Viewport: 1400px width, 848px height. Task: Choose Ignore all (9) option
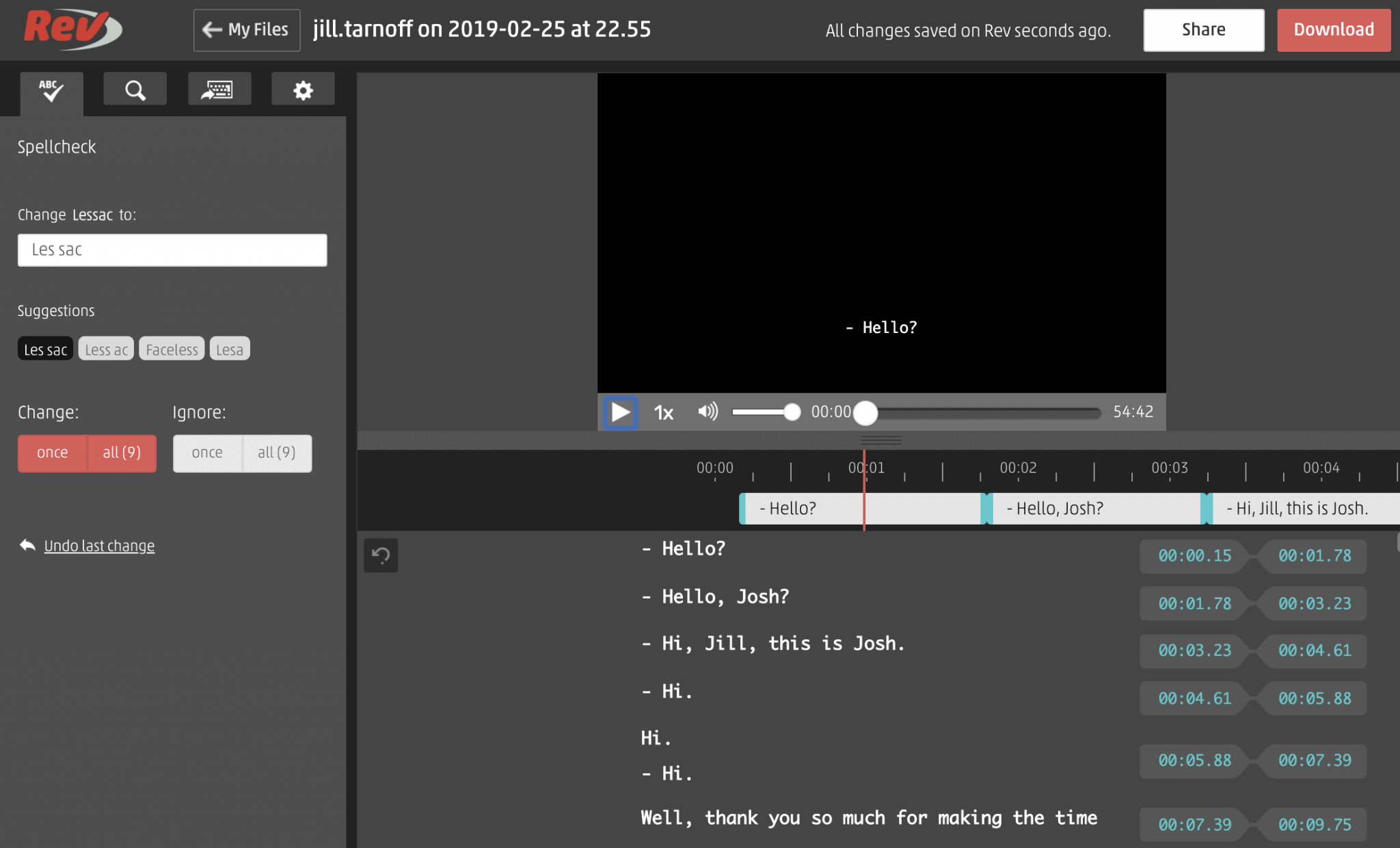pos(276,453)
